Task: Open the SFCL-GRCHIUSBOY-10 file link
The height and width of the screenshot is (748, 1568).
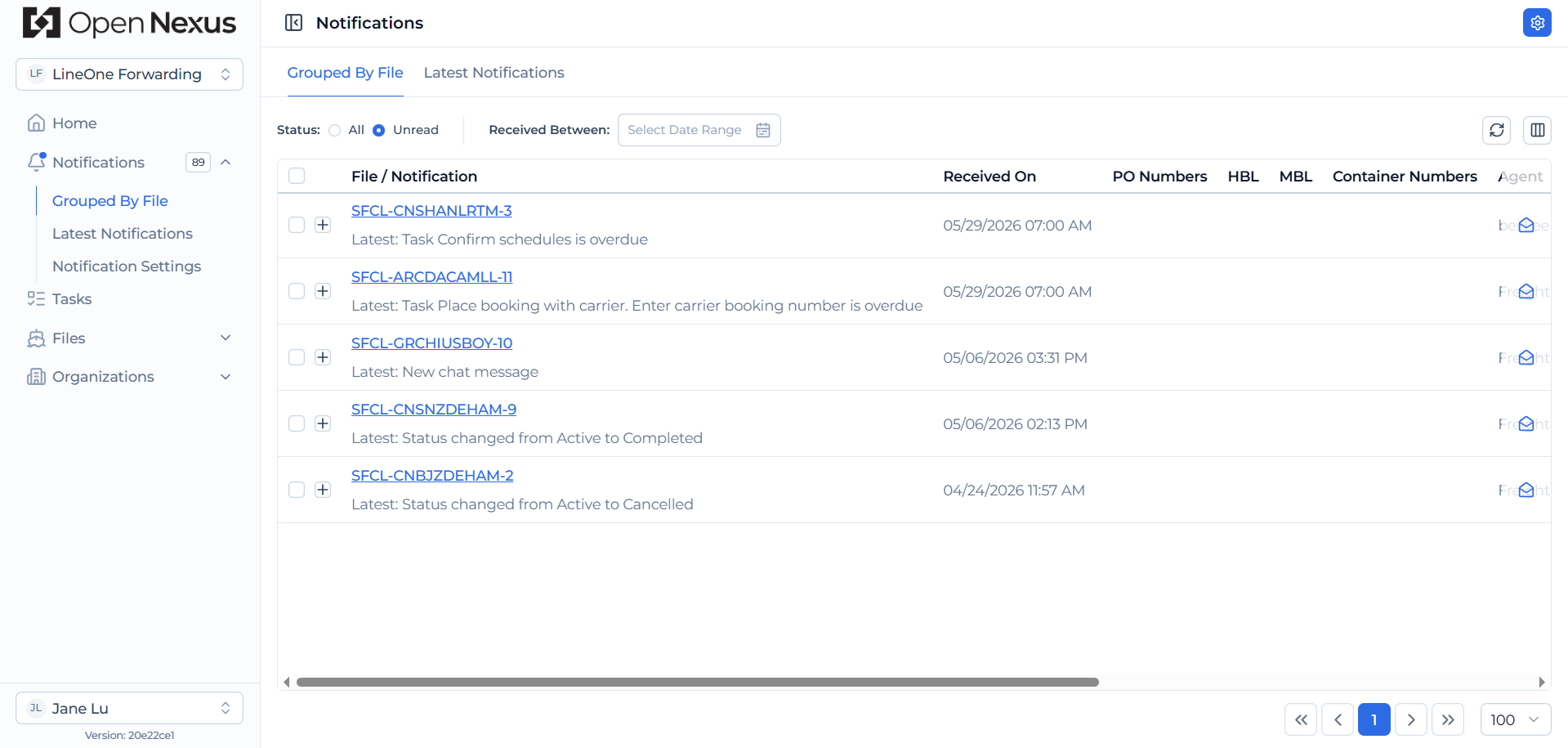Action: pos(431,343)
